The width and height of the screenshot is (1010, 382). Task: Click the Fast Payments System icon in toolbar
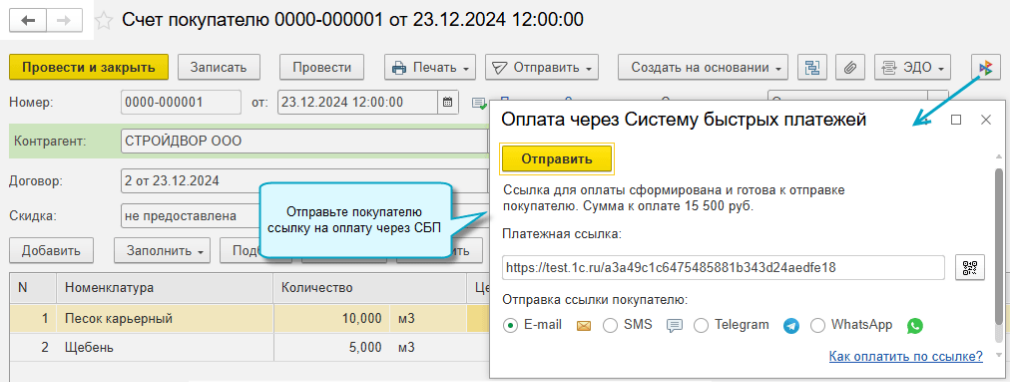coord(986,67)
